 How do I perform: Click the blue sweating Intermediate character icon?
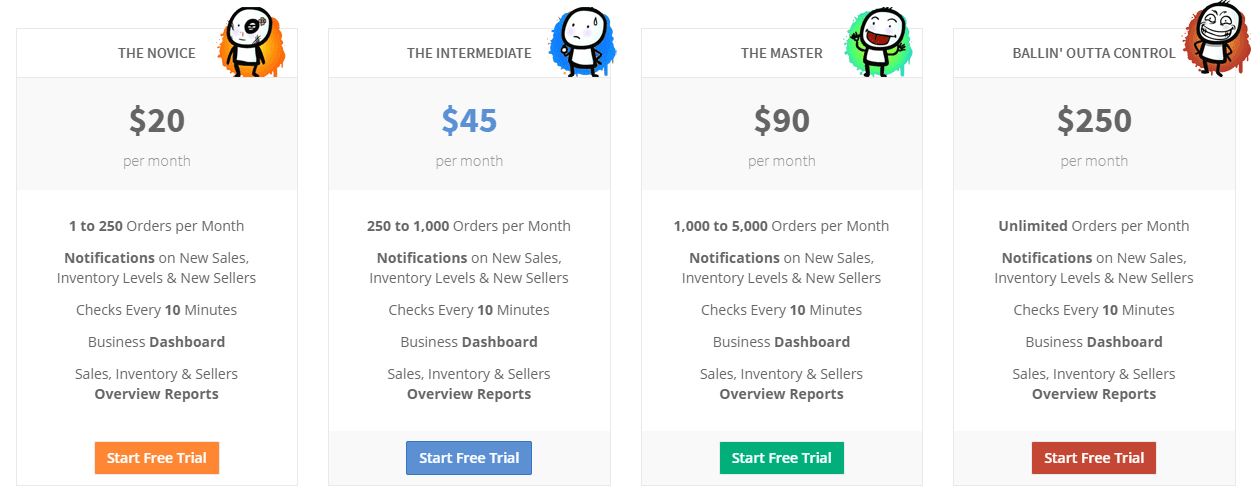point(582,42)
